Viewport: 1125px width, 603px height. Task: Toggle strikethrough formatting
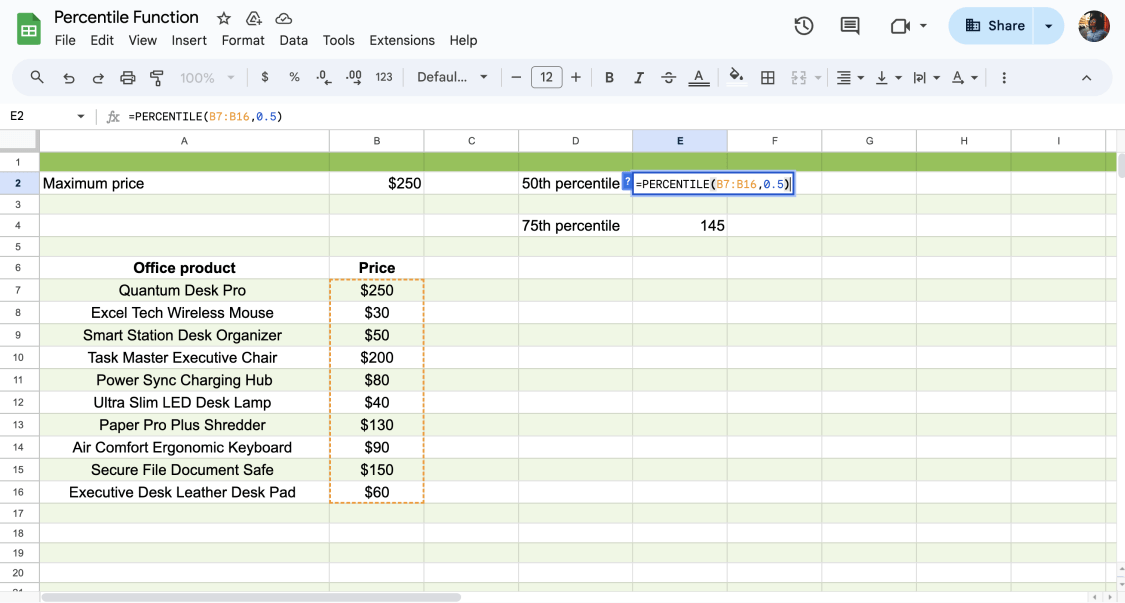[x=667, y=77]
